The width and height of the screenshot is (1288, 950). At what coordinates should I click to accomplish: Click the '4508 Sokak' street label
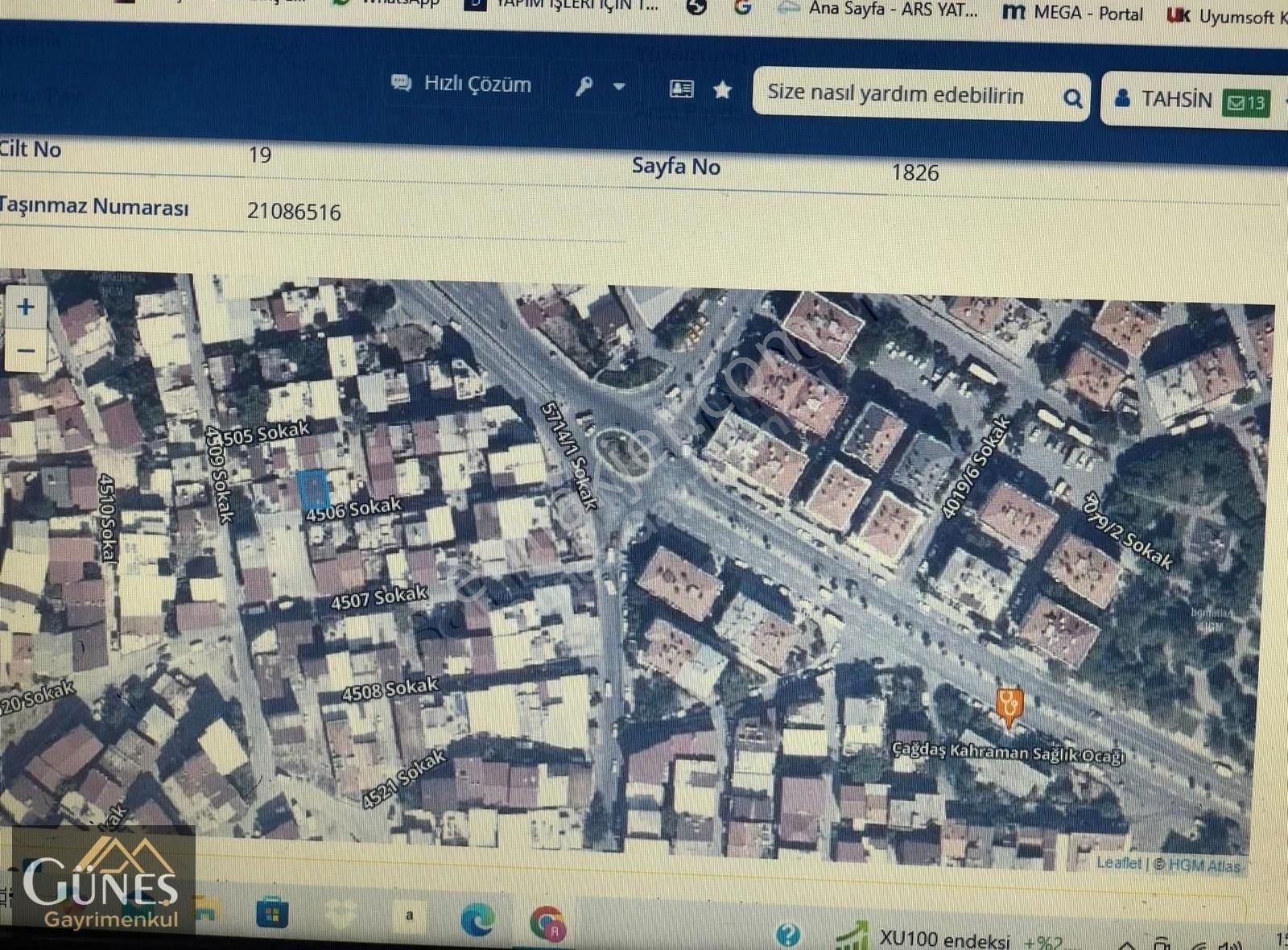click(x=390, y=689)
